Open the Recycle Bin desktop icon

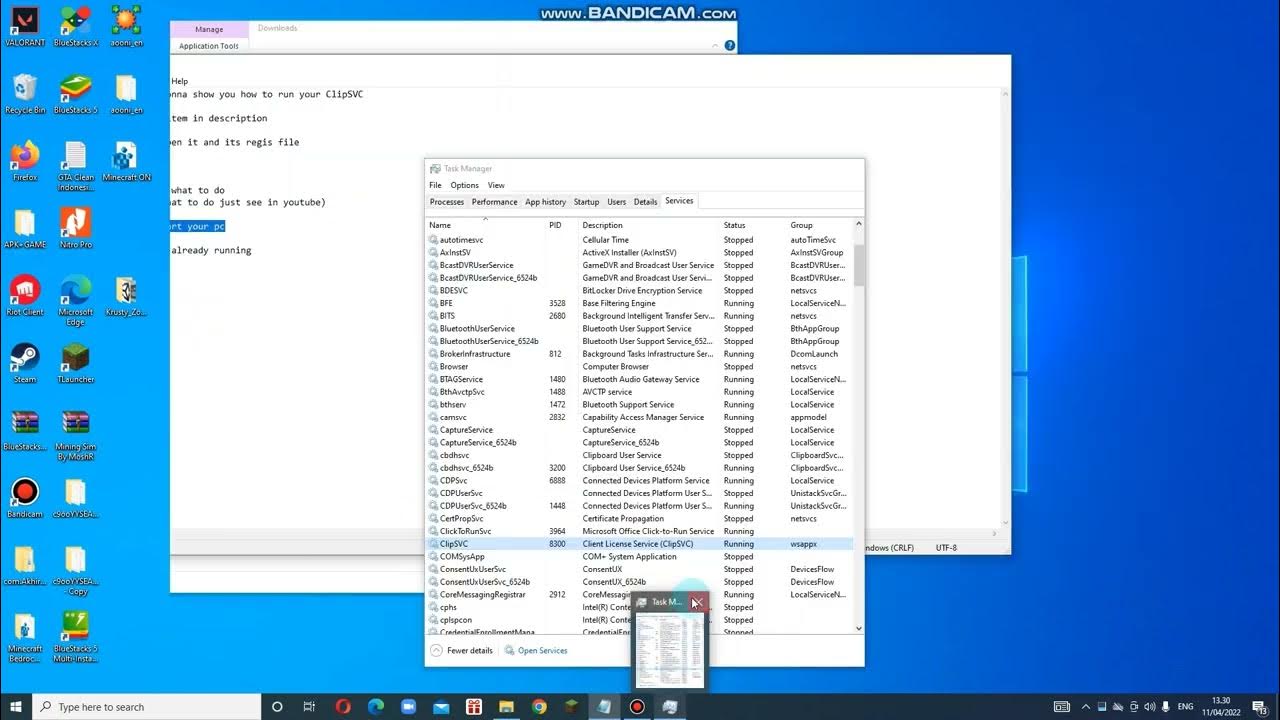tap(24, 93)
